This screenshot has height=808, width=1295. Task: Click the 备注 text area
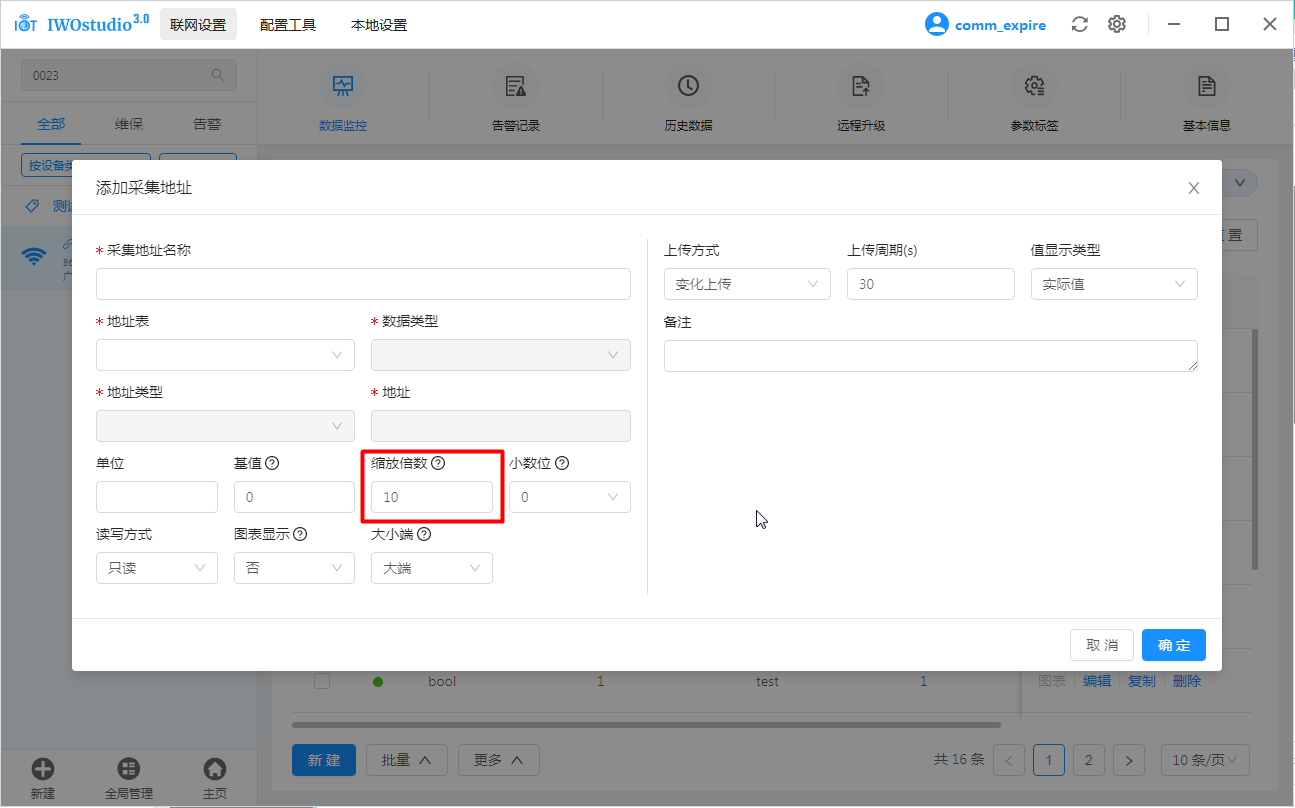[x=930, y=356]
